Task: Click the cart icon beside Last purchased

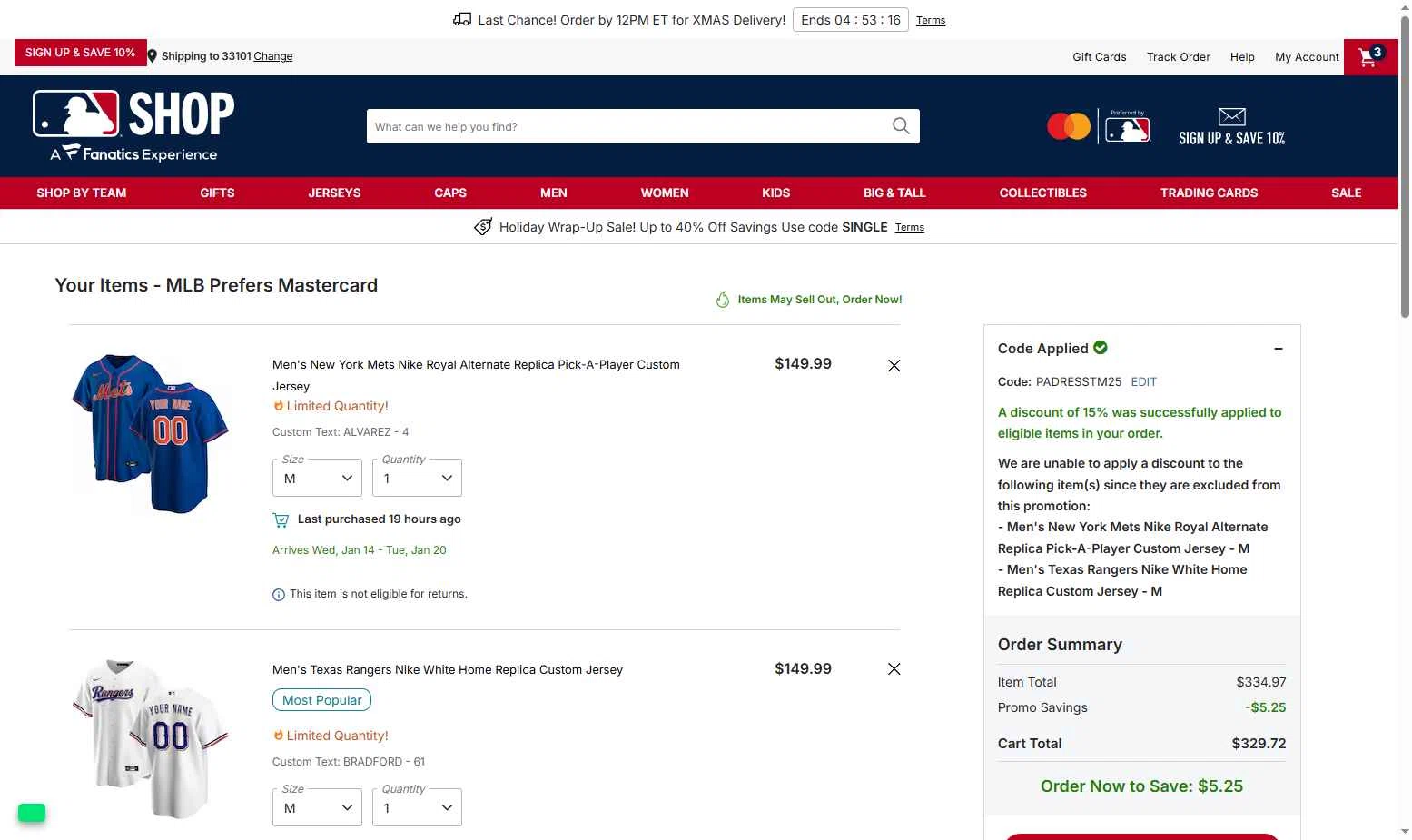Action: 281,519
